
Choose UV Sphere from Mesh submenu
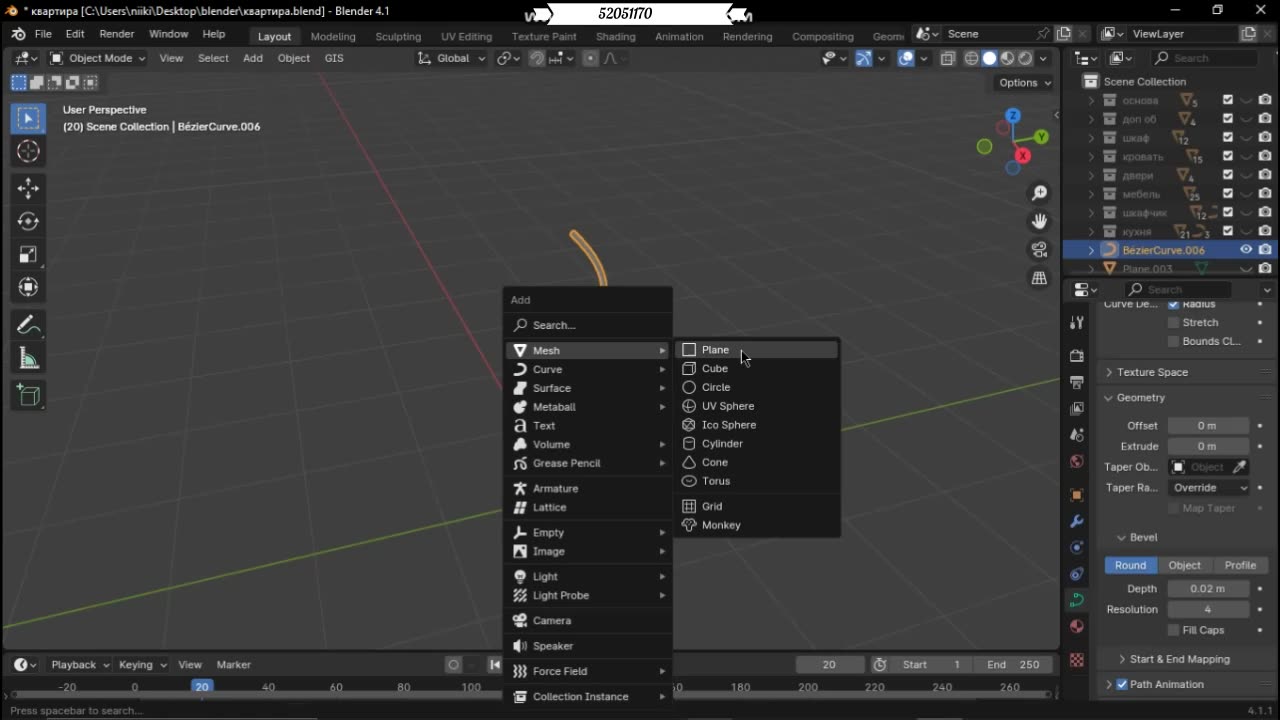click(757, 406)
